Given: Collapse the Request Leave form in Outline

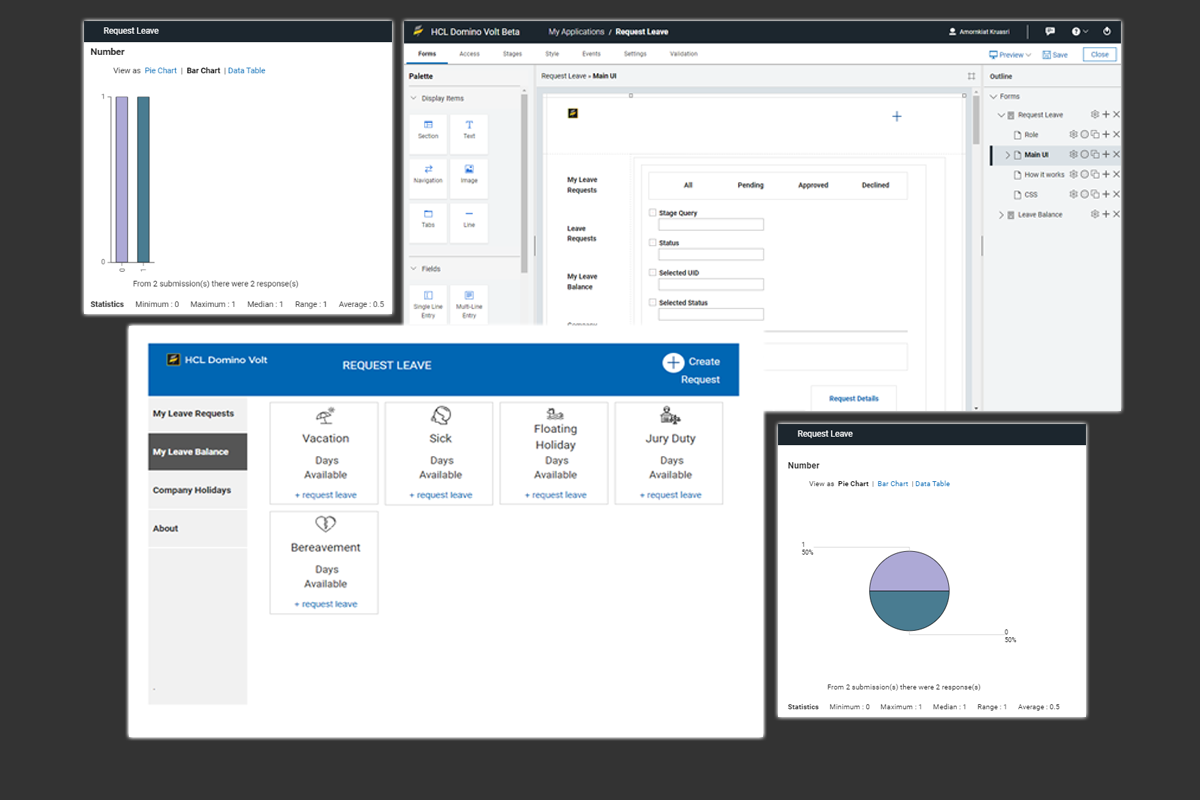Looking at the screenshot, I should 1002,115.
